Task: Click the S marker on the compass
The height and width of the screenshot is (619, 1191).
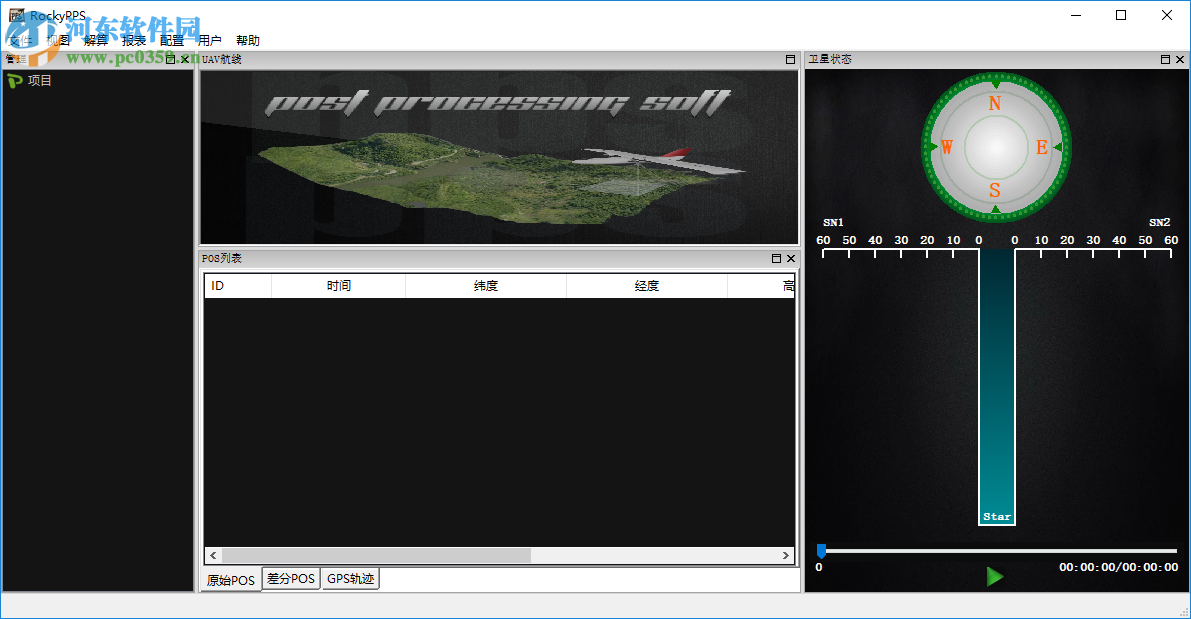Action: coord(995,190)
